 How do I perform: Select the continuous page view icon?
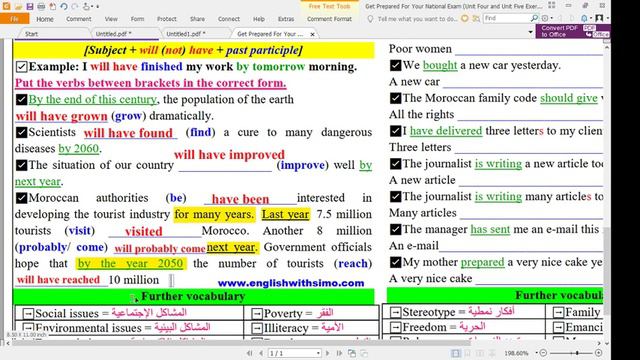[x=468, y=353]
